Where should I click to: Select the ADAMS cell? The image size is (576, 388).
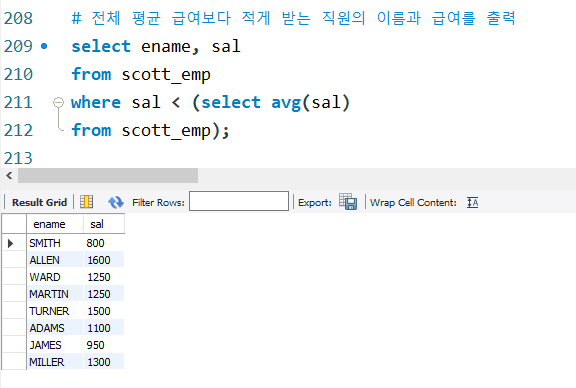(55, 328)
